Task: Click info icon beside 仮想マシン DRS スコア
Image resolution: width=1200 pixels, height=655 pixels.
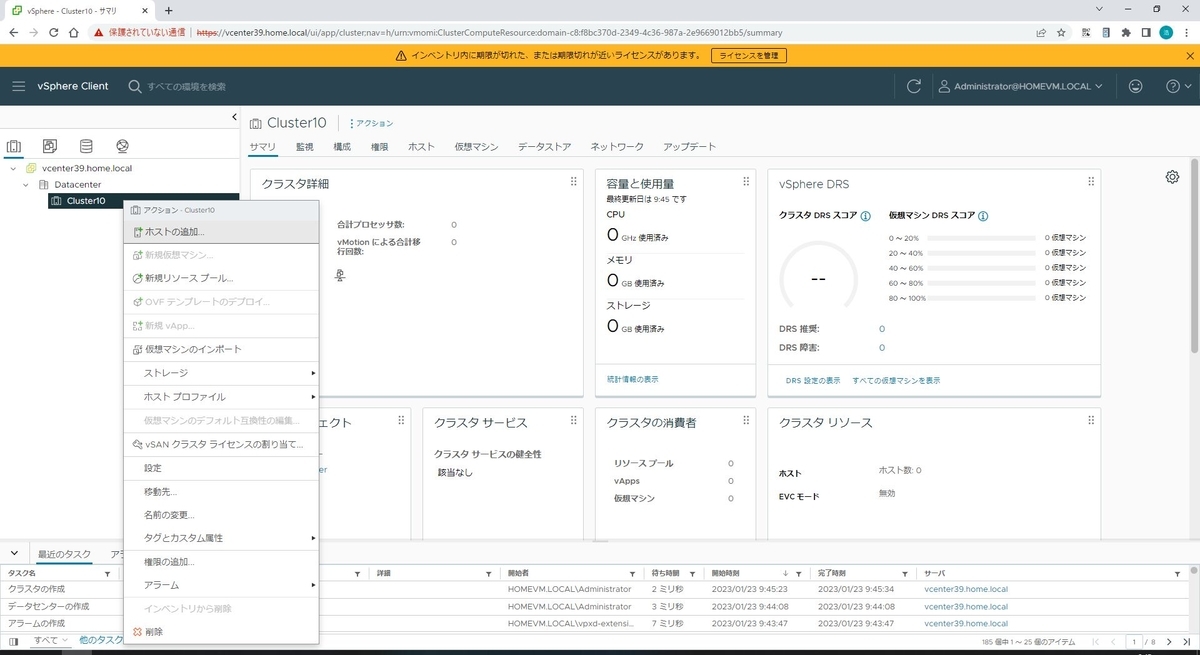Action: (x=983, y=216)
